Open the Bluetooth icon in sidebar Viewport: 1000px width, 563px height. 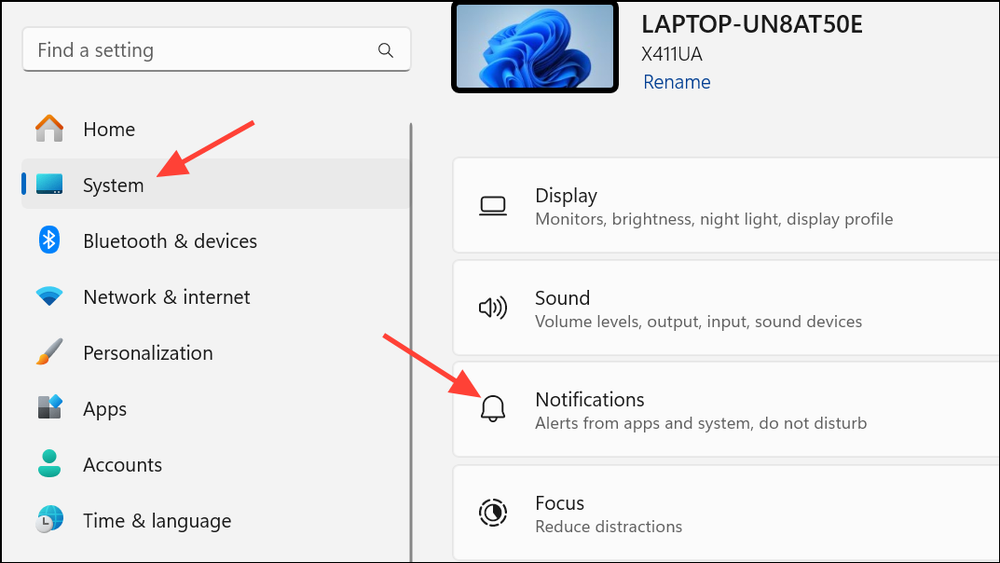pyautogui.click(x=49, y=240)
